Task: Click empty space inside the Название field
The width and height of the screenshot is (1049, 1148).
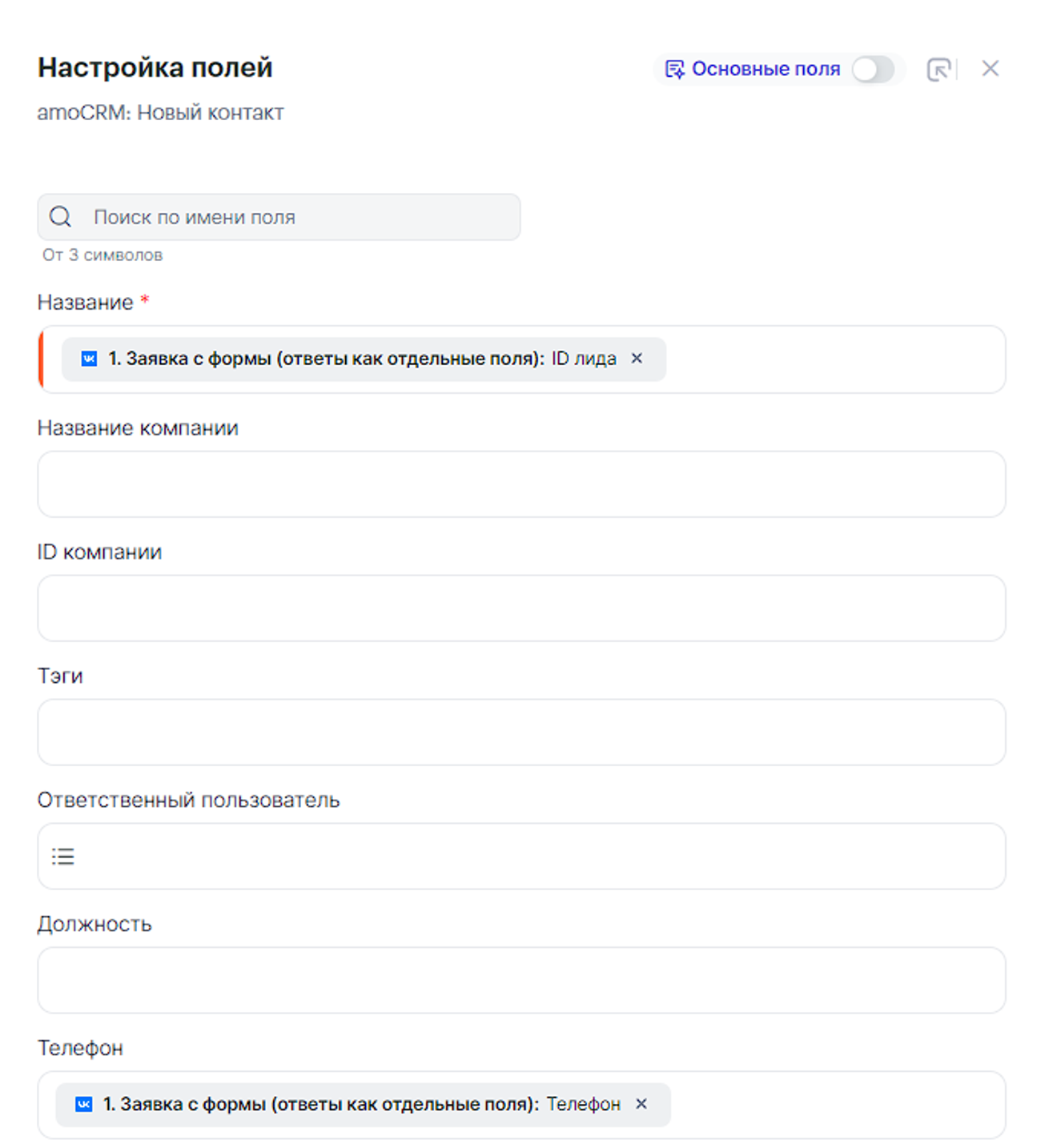Action: (x=833, y=359)
